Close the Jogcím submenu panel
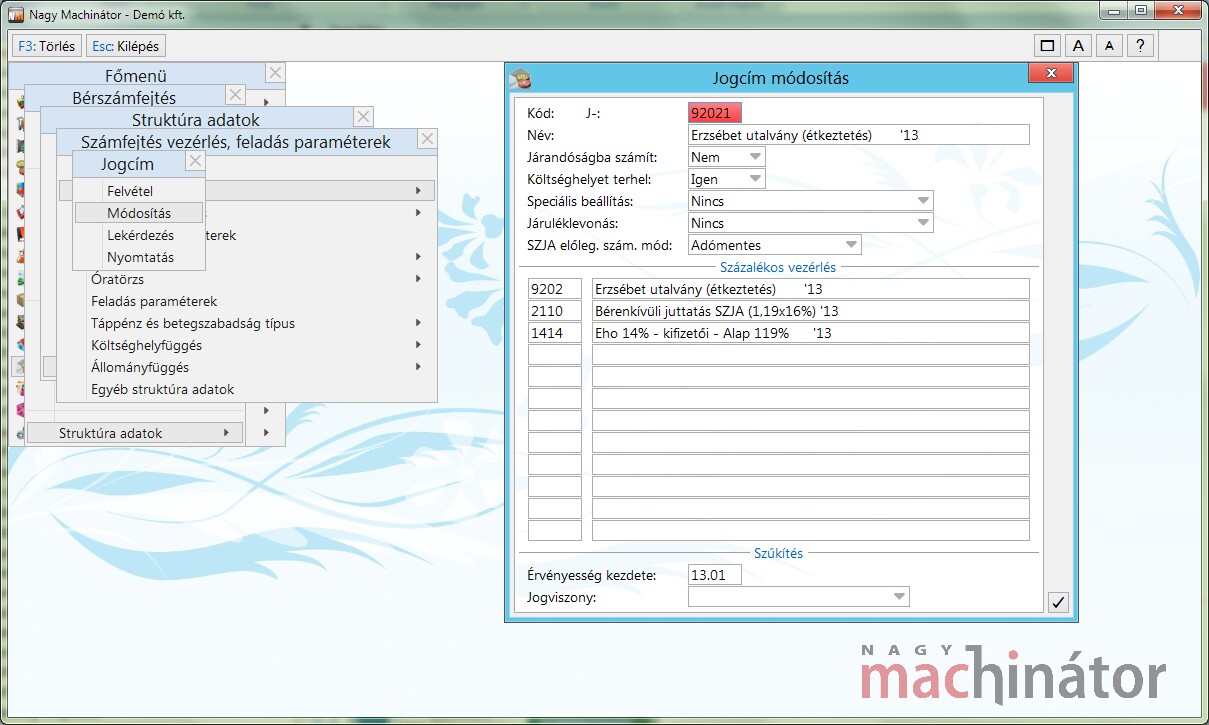This screenshot has height=725, width=1209. click(x=195, y=161)
